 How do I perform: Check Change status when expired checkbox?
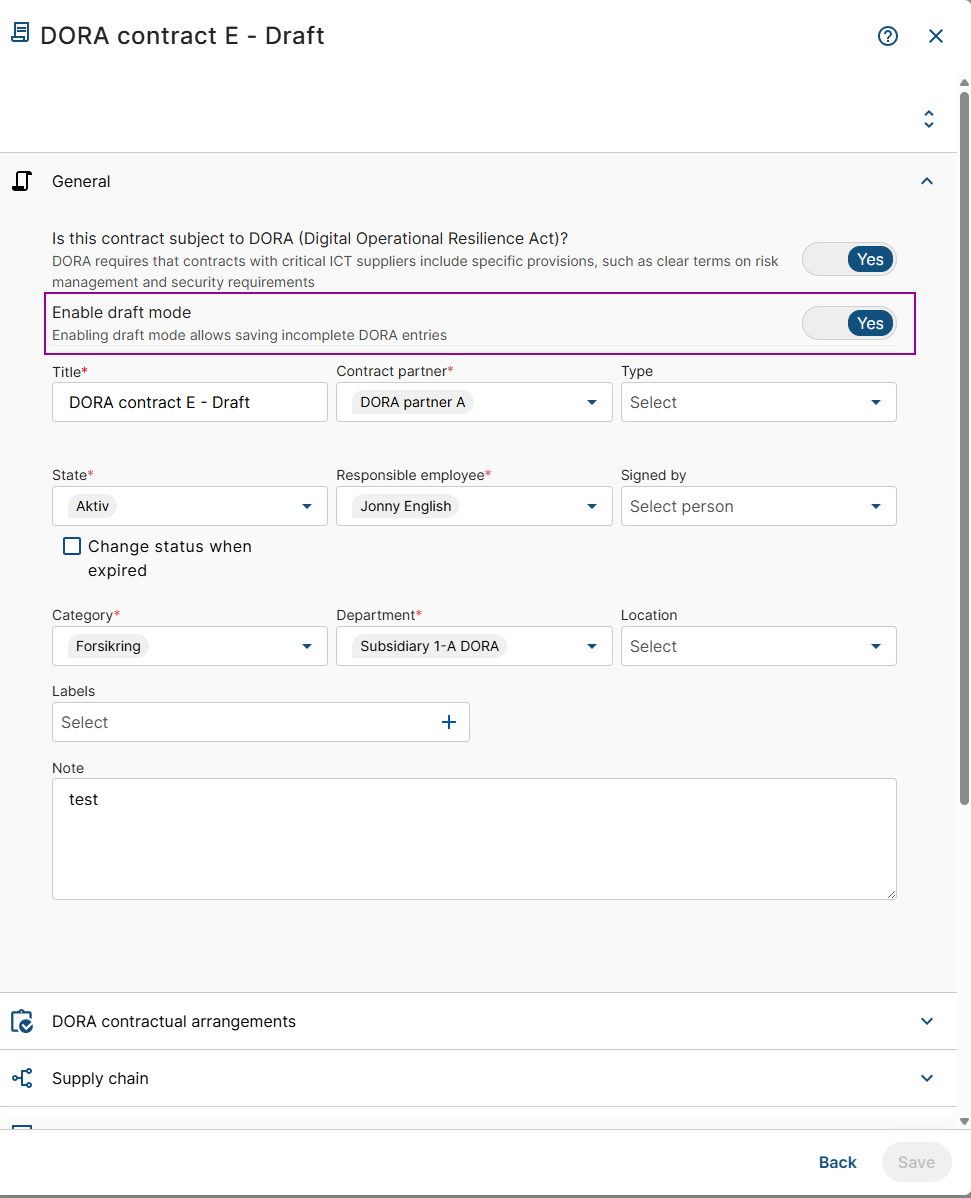click(x=72, y=546)
